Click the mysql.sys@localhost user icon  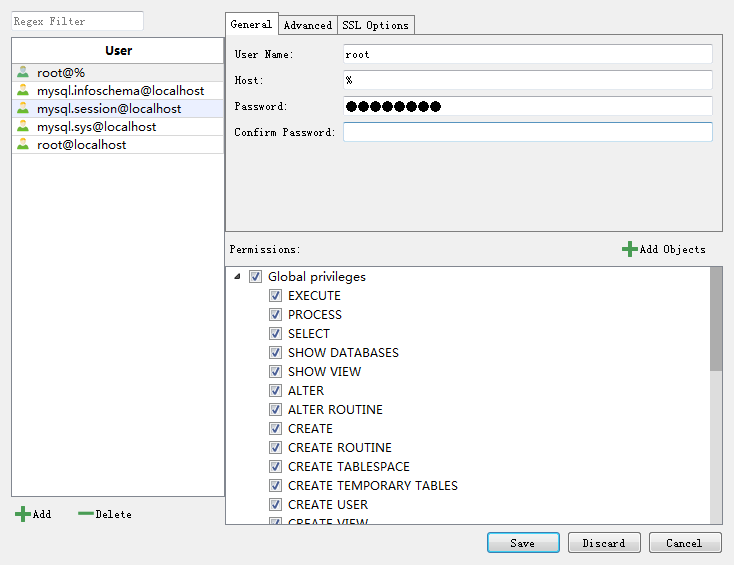[23, 127]
